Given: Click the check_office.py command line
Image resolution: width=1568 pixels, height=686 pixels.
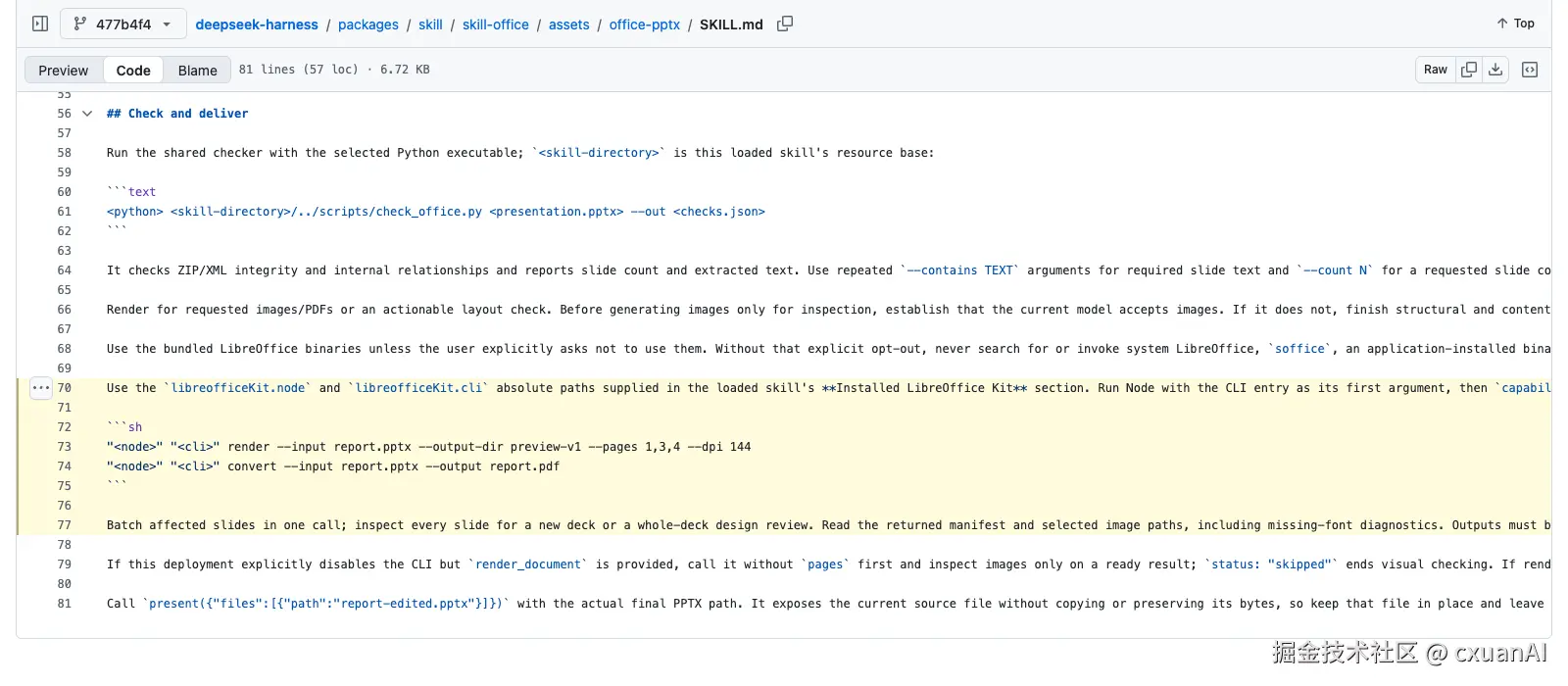Looking at the screenshot, I should pyautogui.click(x=436, y=212).
